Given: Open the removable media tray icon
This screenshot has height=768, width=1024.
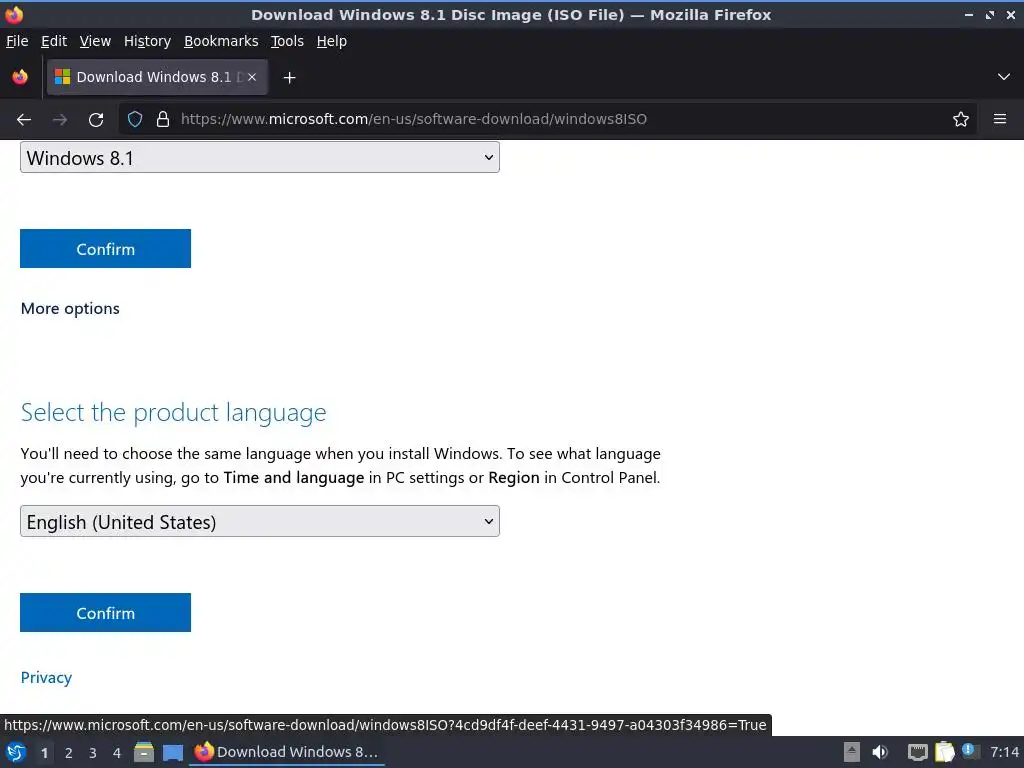Looking at the screenshot, I should 852,752.
